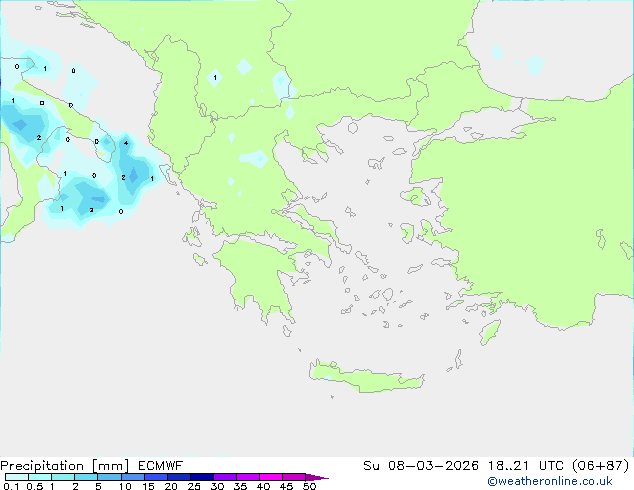Select the 0.1 mm lightest legend swatch
Screen dimensions: 634x490
[17, 477]
